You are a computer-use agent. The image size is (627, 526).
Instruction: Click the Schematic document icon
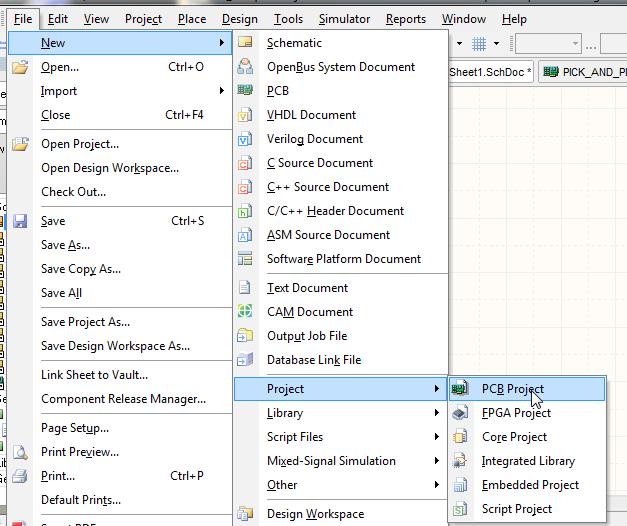(245, 42)
